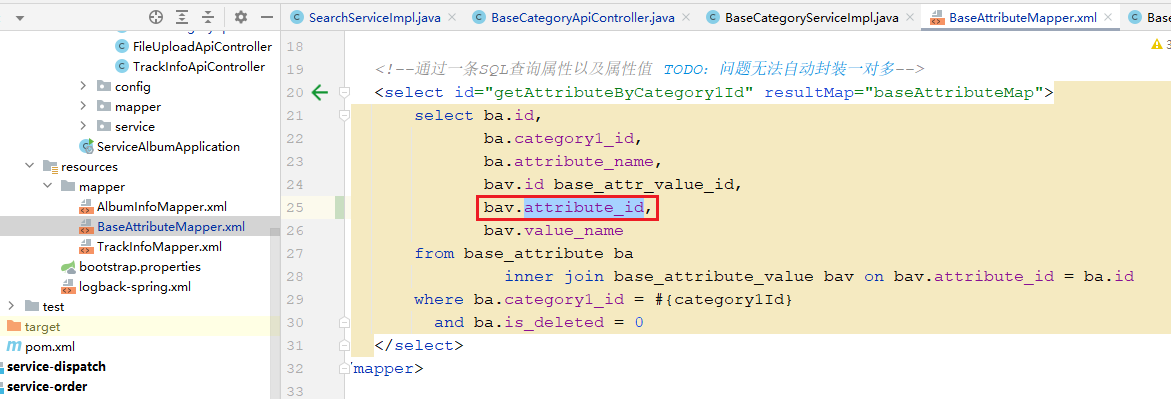This screenshot has width=1171, height=399.
Task: Click the Expand All icon in project toolbar
Action: (181, 16)
